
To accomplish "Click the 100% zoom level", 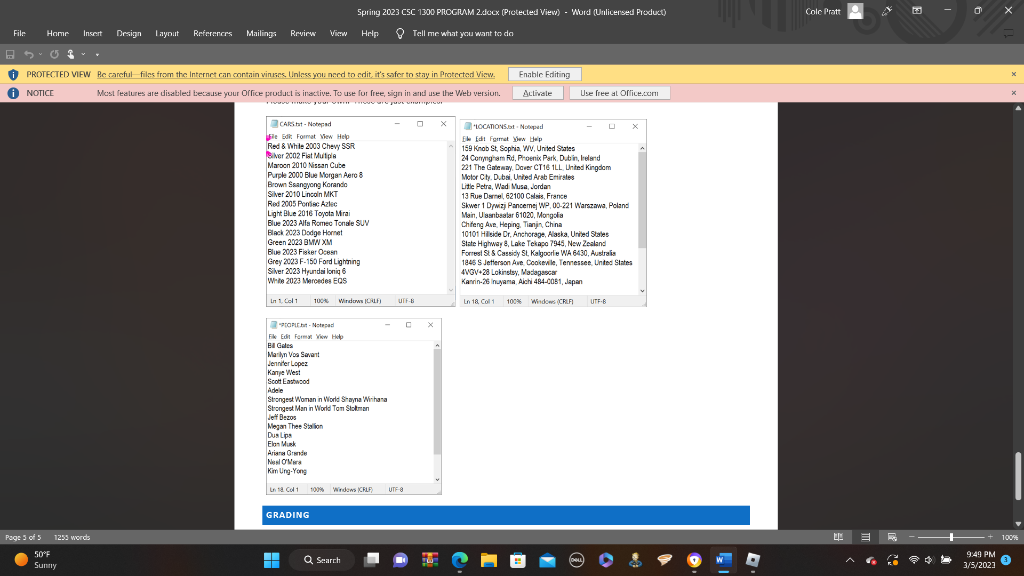I will [x=1010, y=537].
